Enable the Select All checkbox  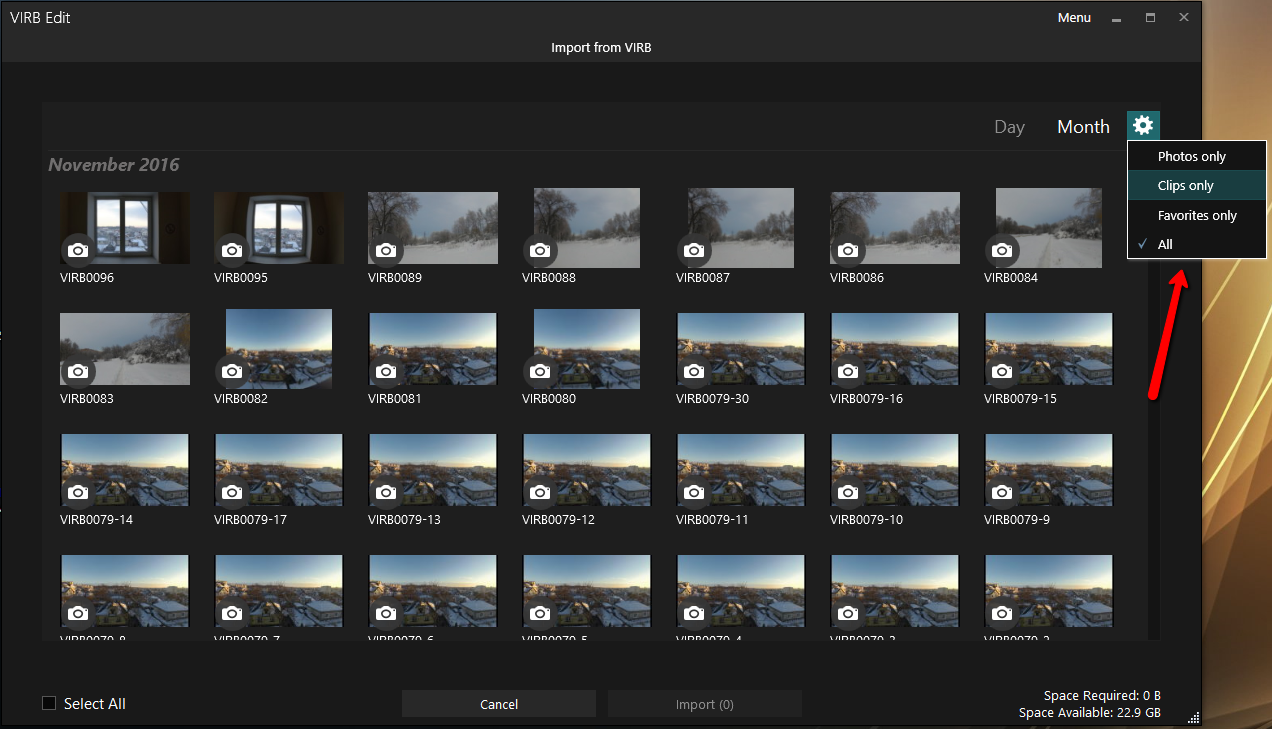pyautogui.click(x=49, y=704)
